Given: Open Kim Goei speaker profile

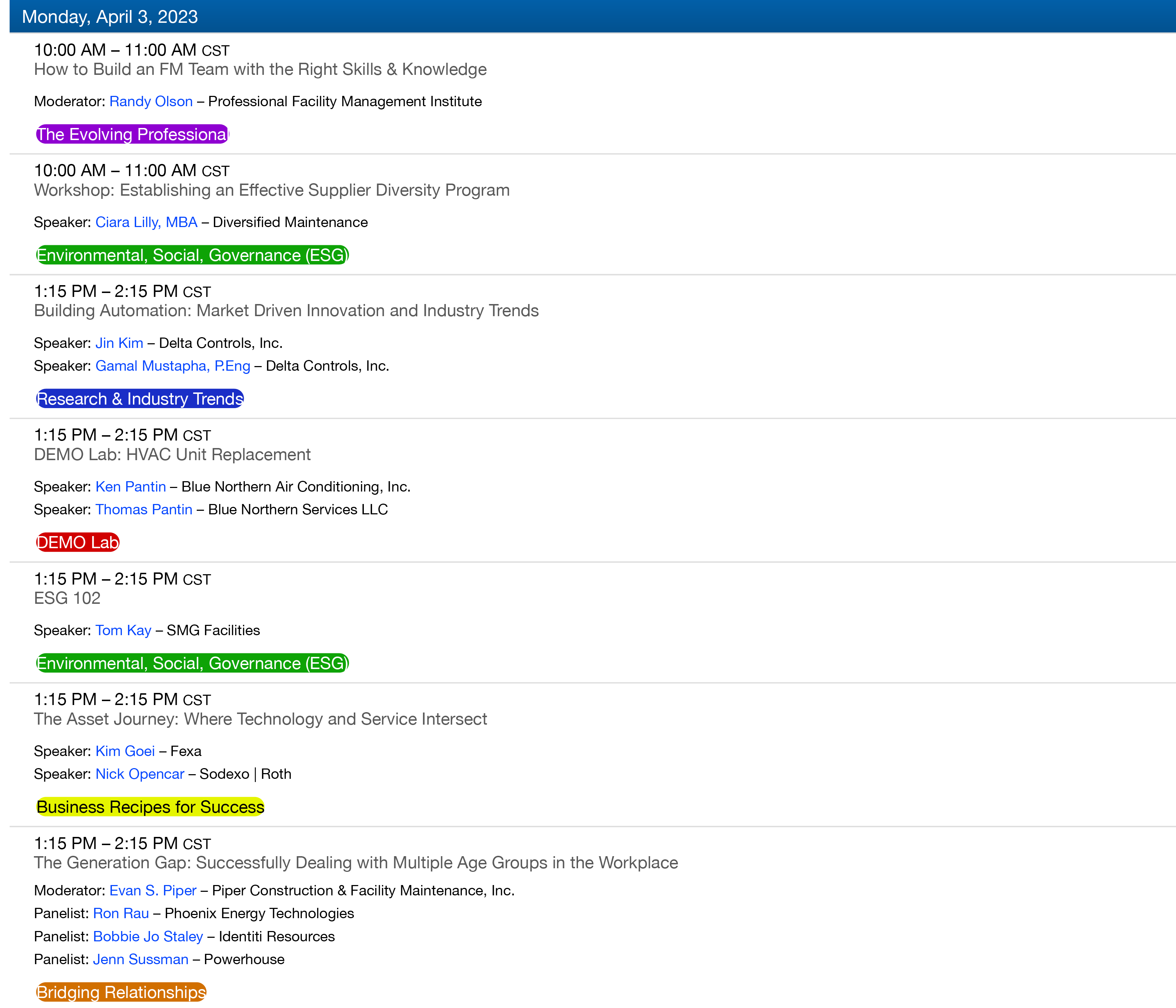Looking at the screenshot, I should [125, 751].
